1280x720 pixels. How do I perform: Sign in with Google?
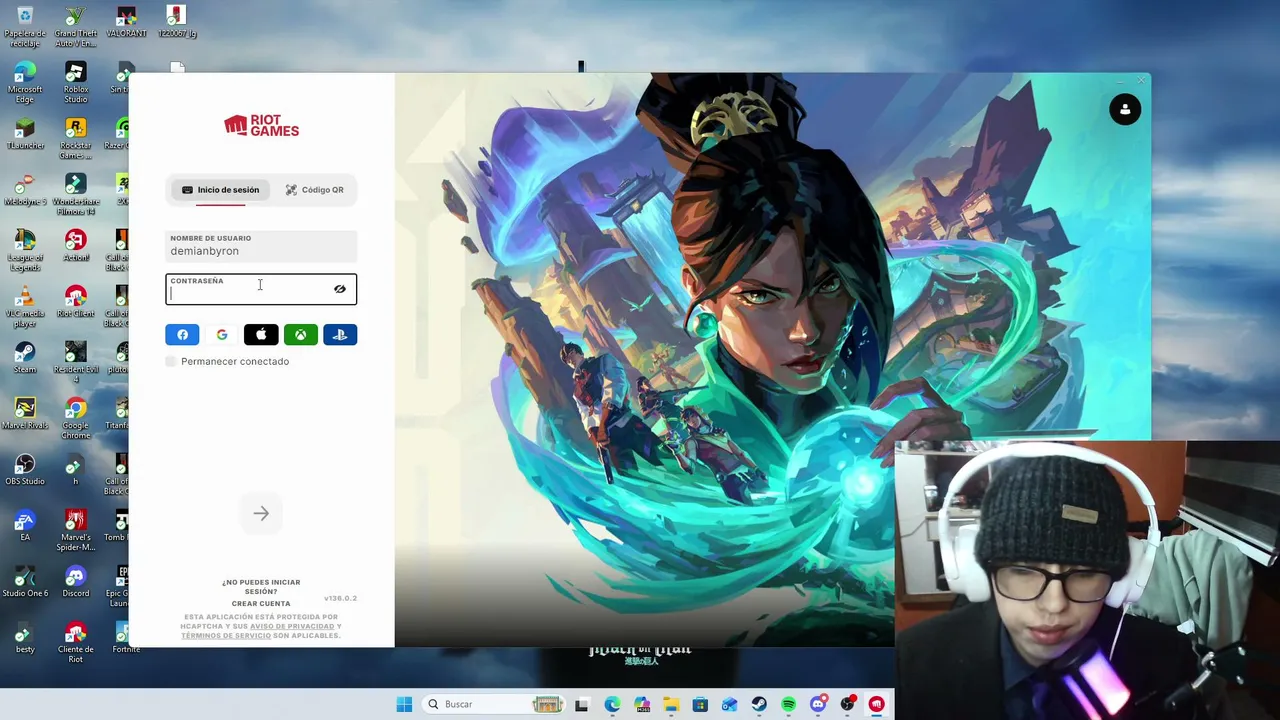[x=222, y=335]
